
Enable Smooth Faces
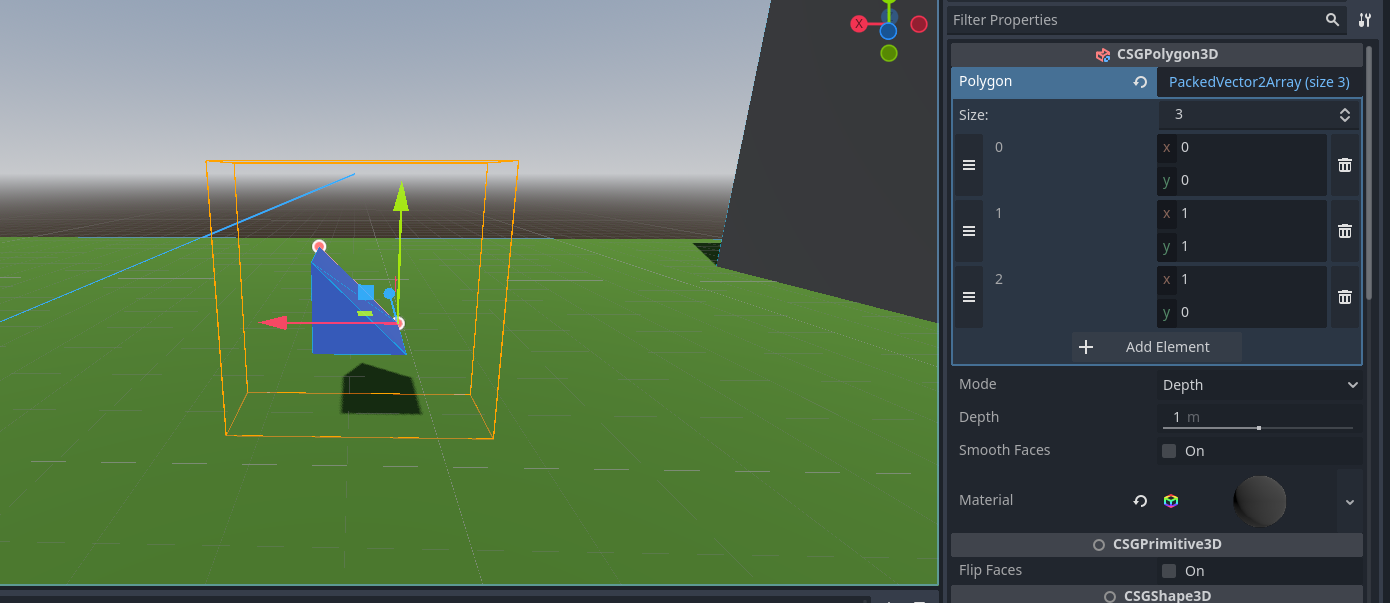tap(1169, 450)
